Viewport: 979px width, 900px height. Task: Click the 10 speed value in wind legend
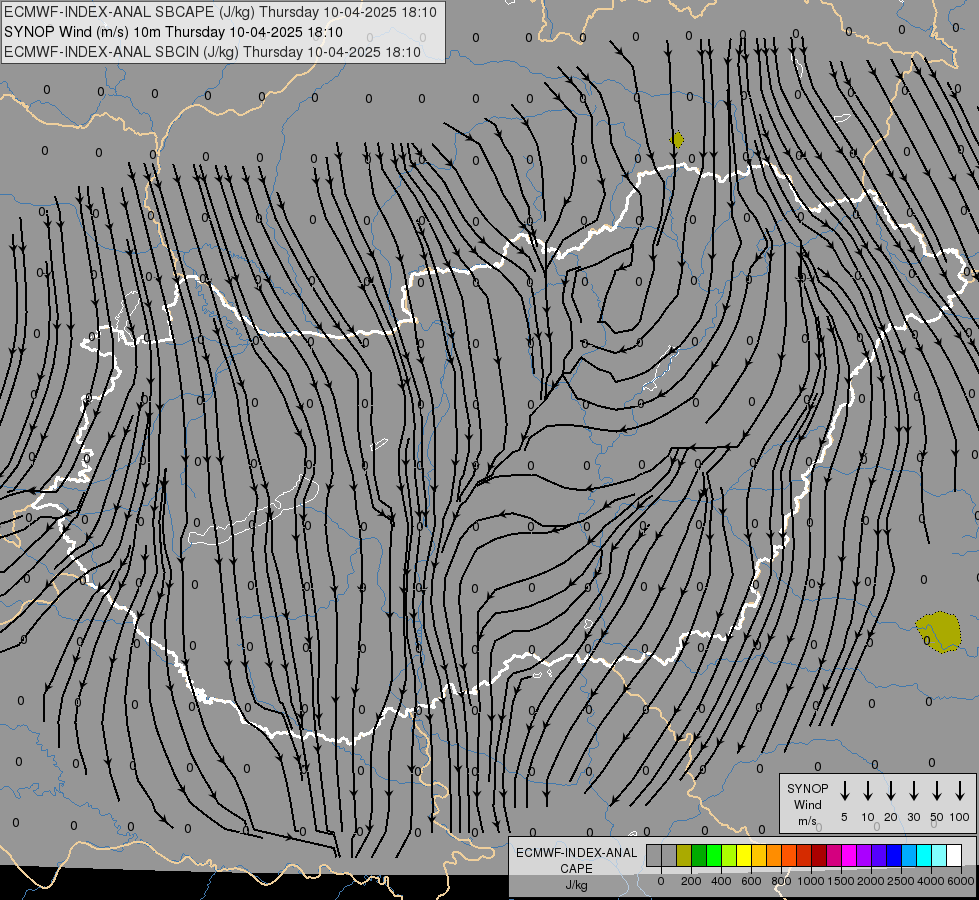(868, 817)
